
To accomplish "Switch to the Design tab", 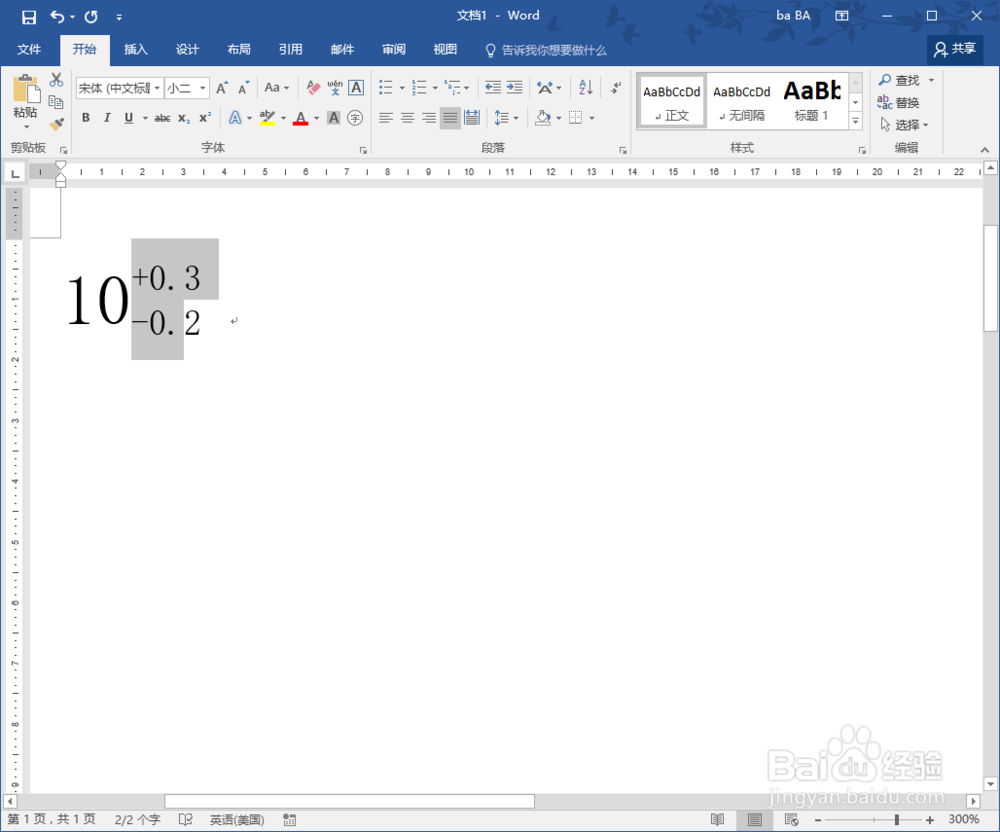I will pos(187,50).
